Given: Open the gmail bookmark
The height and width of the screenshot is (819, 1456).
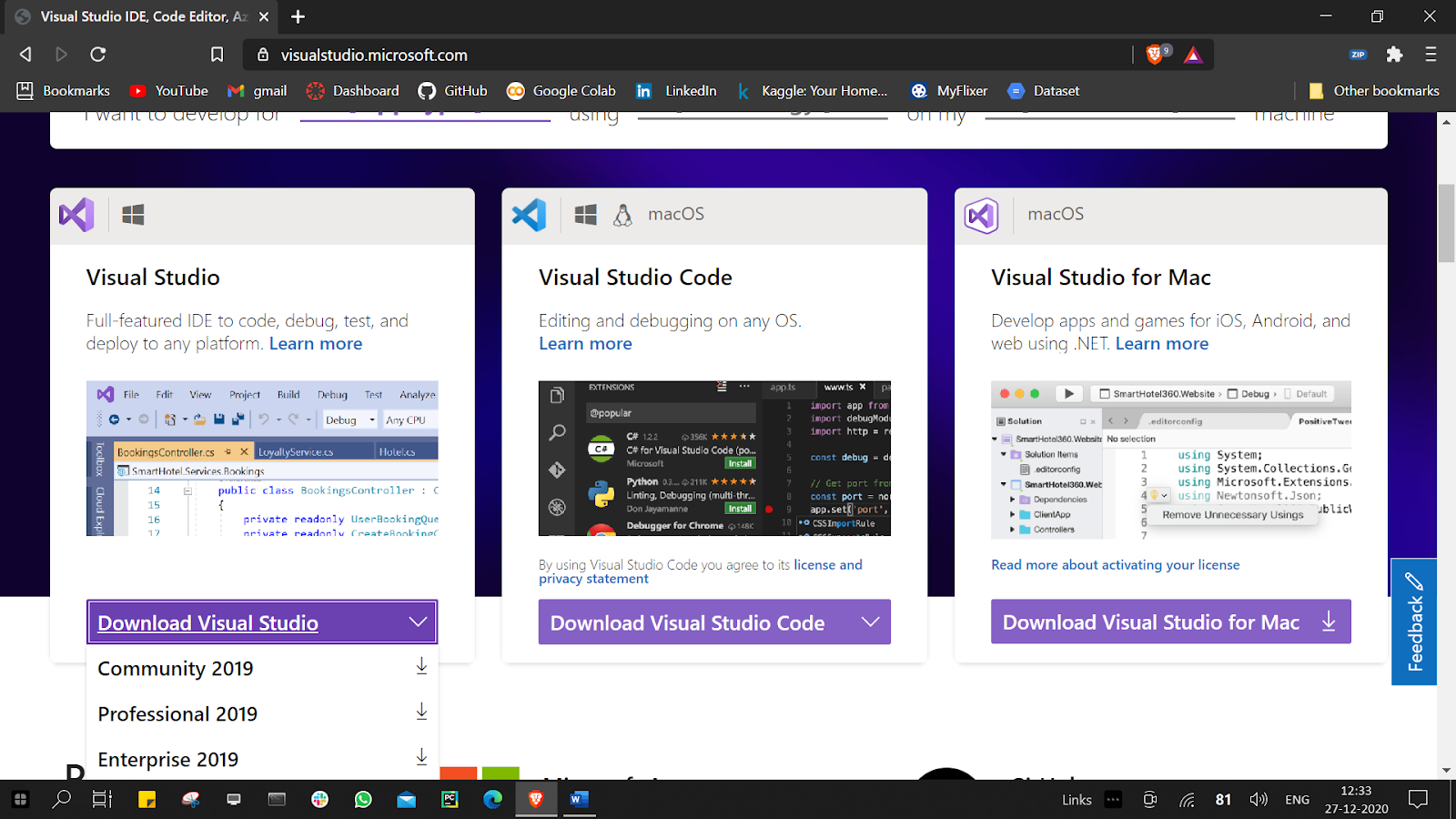Looking at the screenshot, I should click(258, 91).
